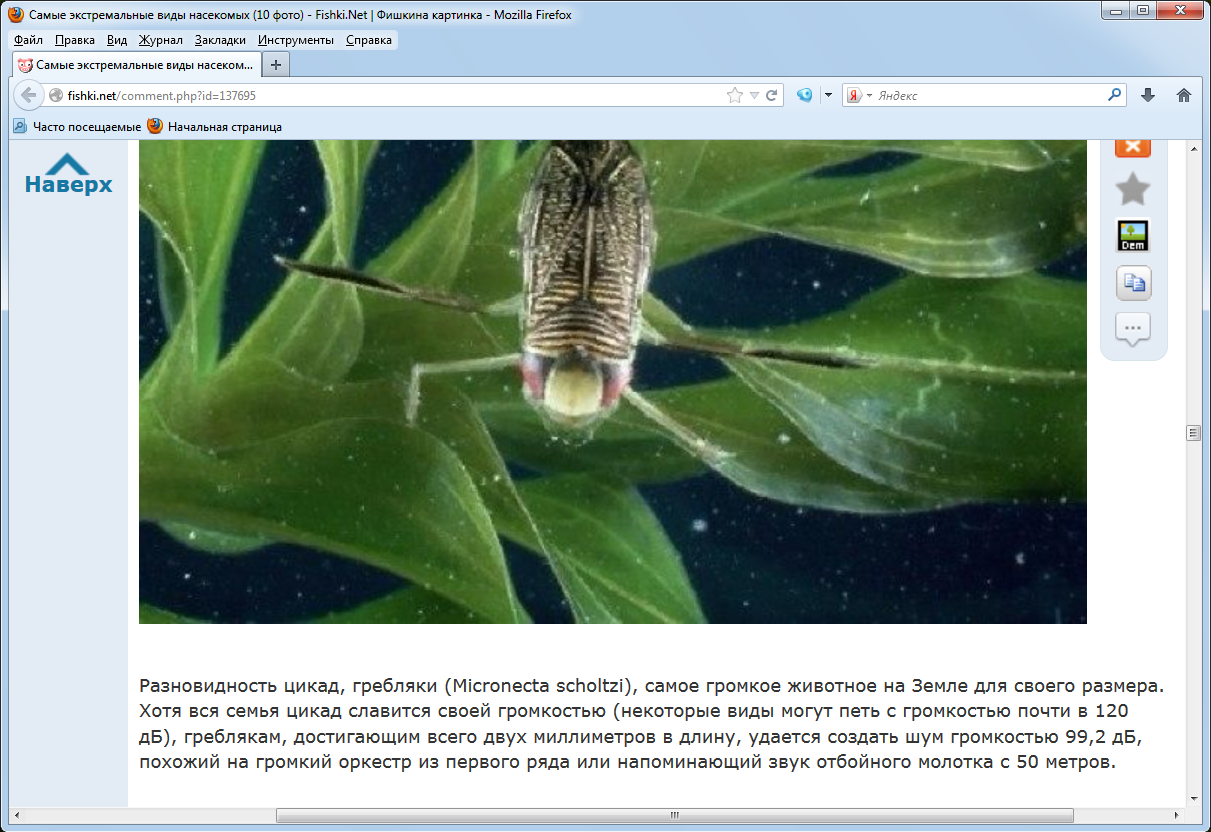
Task: Reload the current page
Action: click(x=772, y=96)
